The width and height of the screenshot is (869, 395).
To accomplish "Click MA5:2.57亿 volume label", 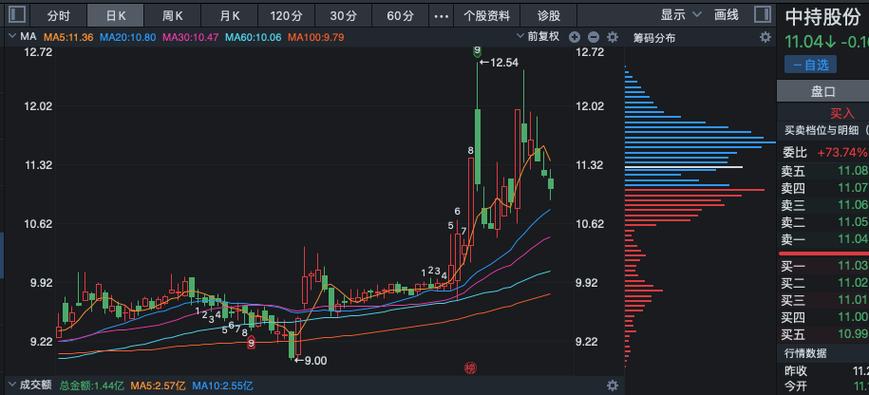I will coord(158,385).
